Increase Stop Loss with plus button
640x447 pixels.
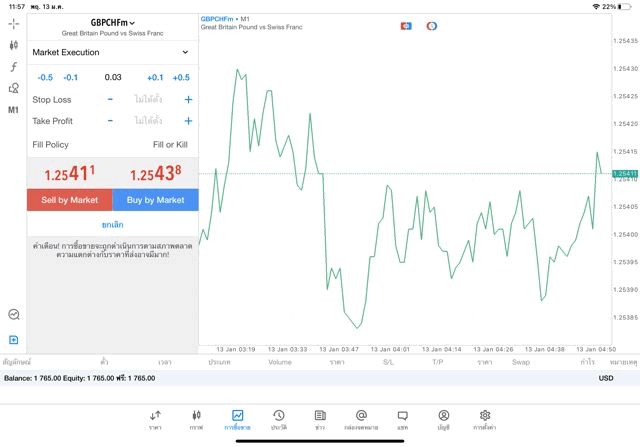click(188, 100)
